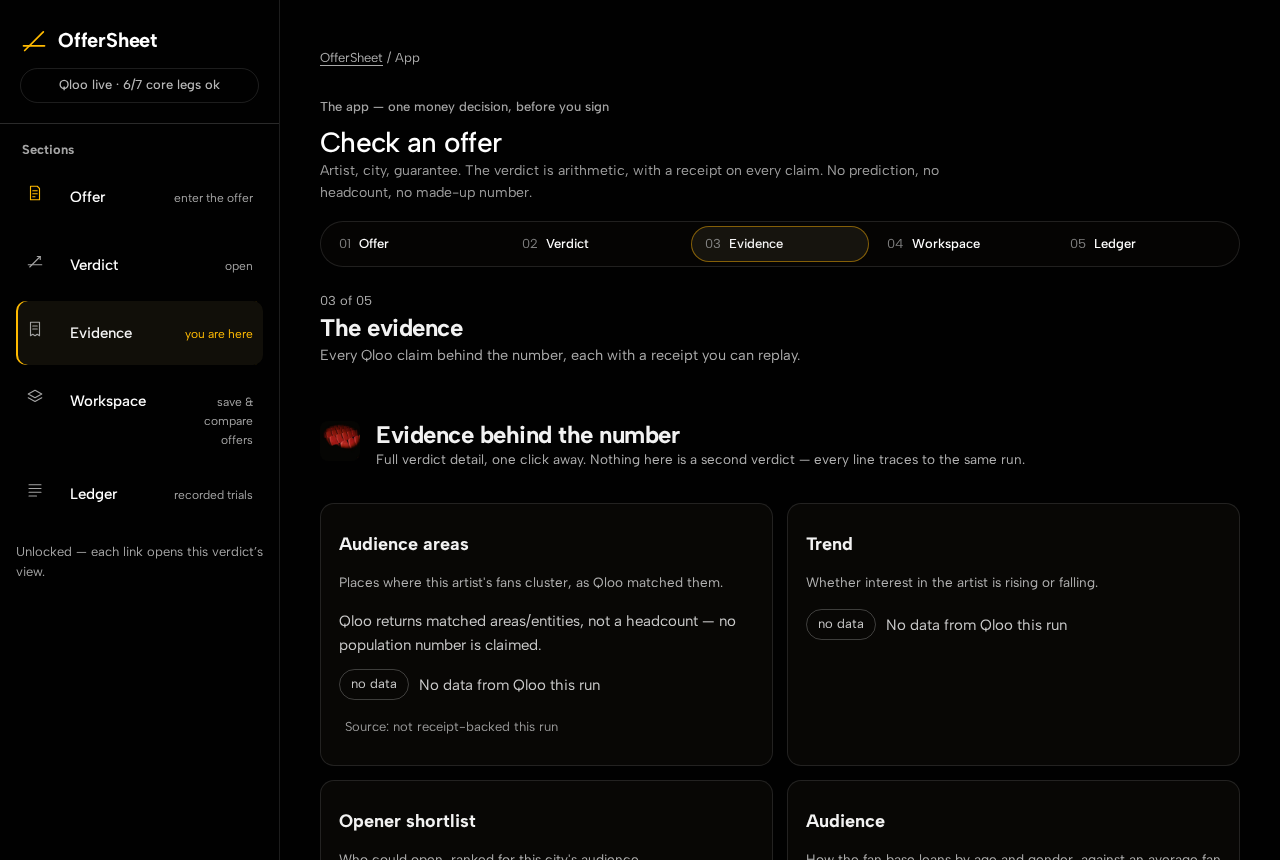Click the 'enter the offer' caption

213,198
